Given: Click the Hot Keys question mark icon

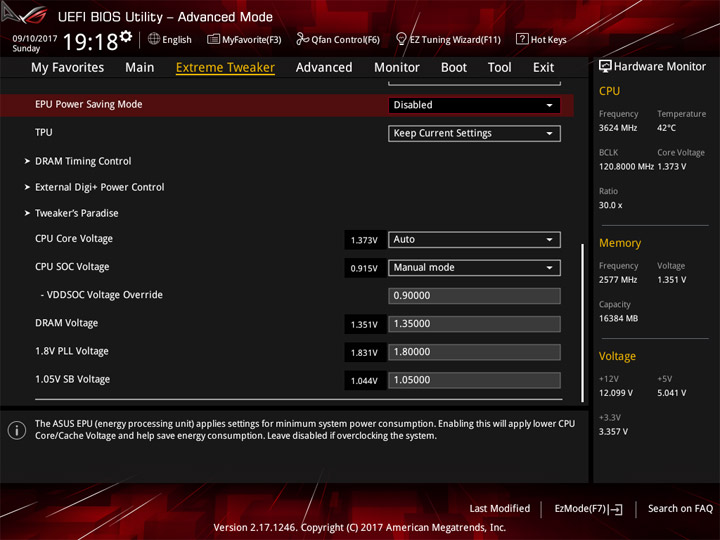Looking at the screenshot, I should tap(522, 39).
